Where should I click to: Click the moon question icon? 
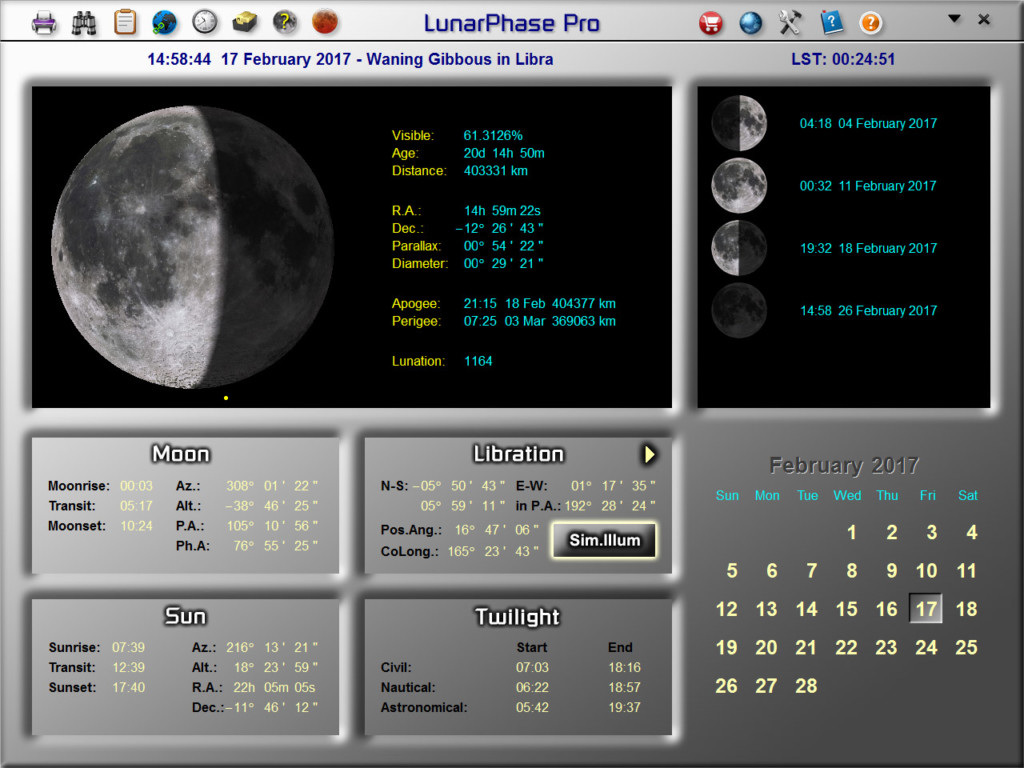285,20
